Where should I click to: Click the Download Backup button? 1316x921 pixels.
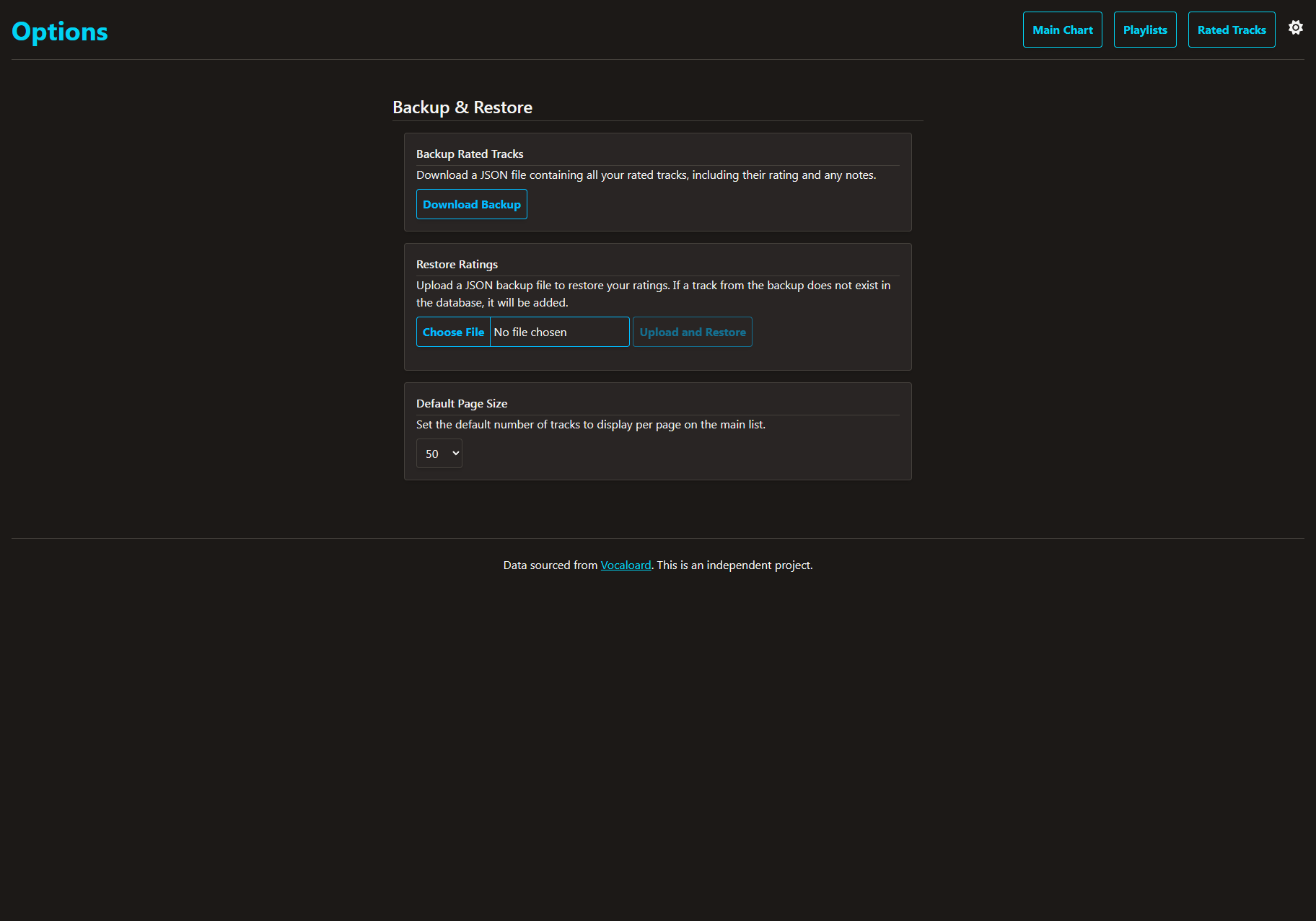pos(472,204)
